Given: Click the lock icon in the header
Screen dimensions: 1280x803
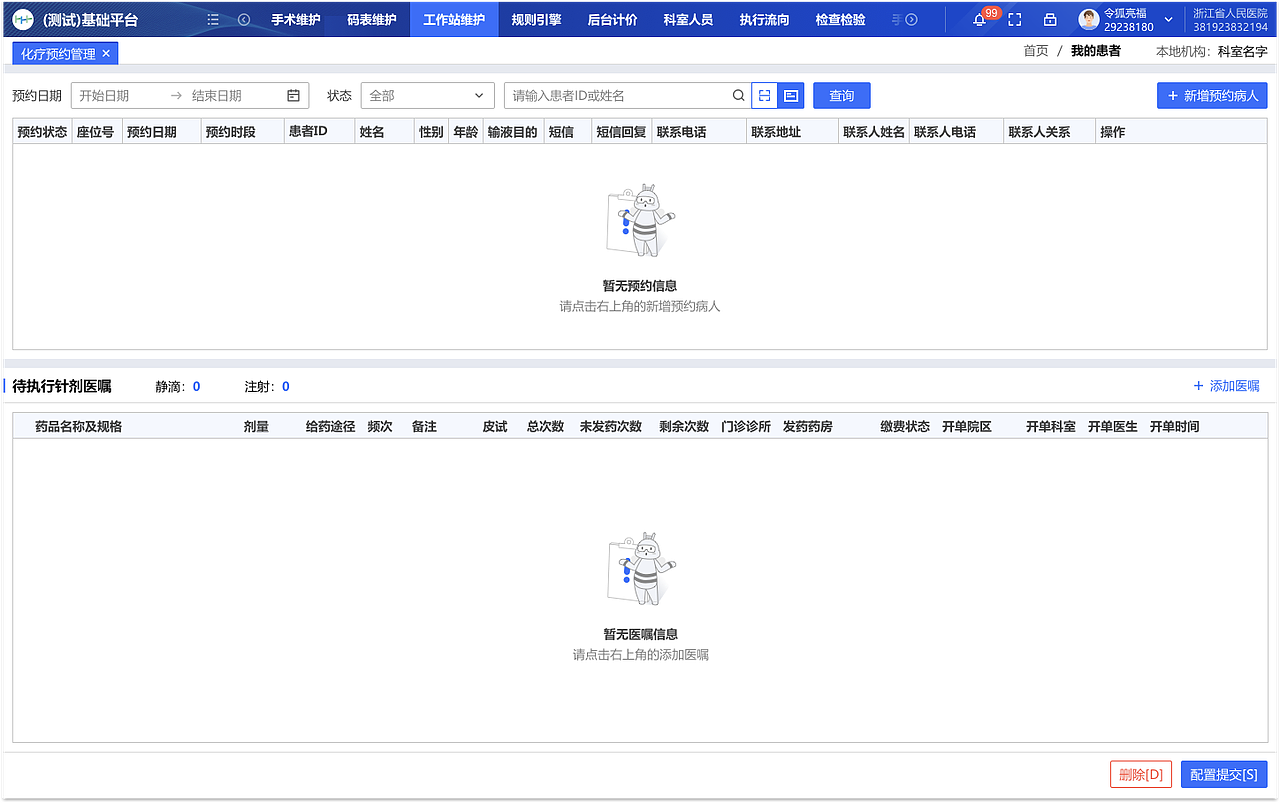Looking at the screenshot, I should (1050, 19).
